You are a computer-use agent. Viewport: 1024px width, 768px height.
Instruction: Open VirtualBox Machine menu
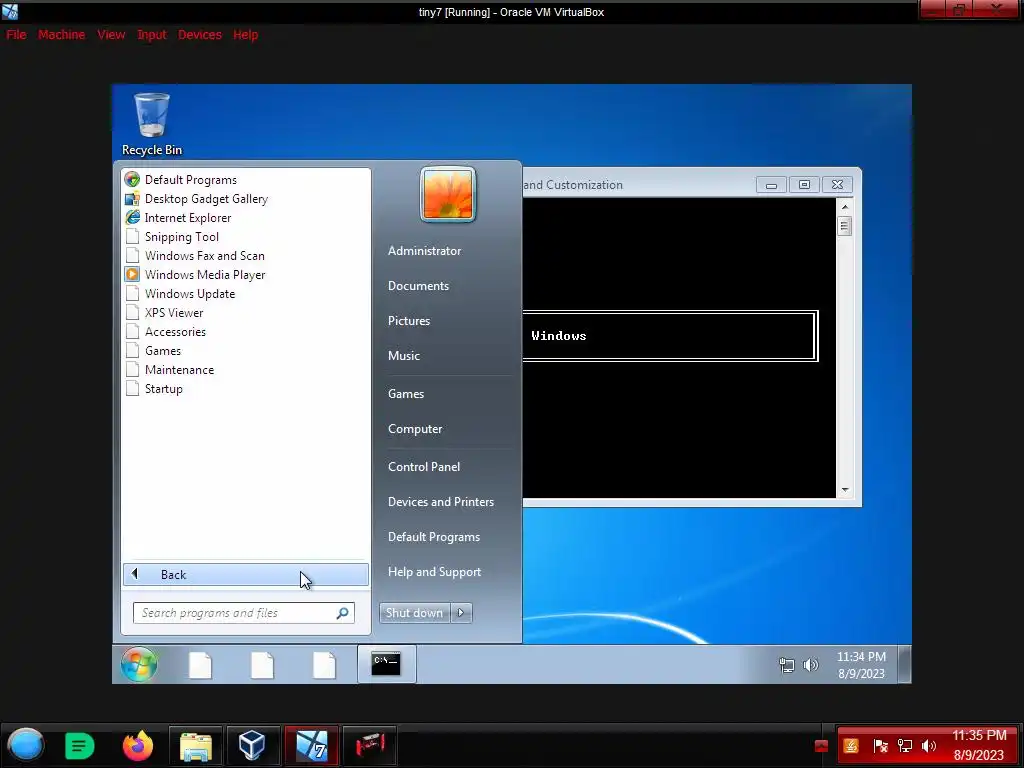pos(61,35)
